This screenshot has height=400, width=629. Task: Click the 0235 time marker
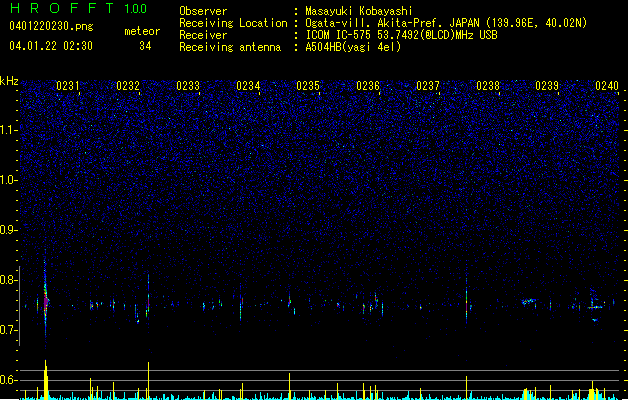(308, 86)
